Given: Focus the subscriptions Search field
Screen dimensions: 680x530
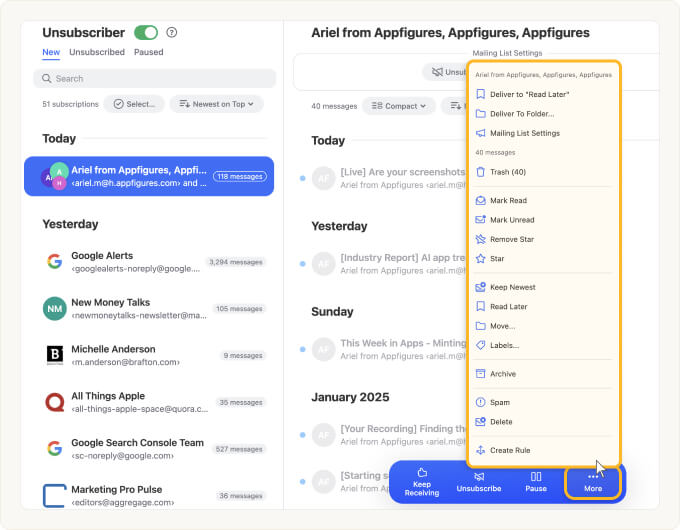Looking at the screenshot, I should click(x=154, y=79).
